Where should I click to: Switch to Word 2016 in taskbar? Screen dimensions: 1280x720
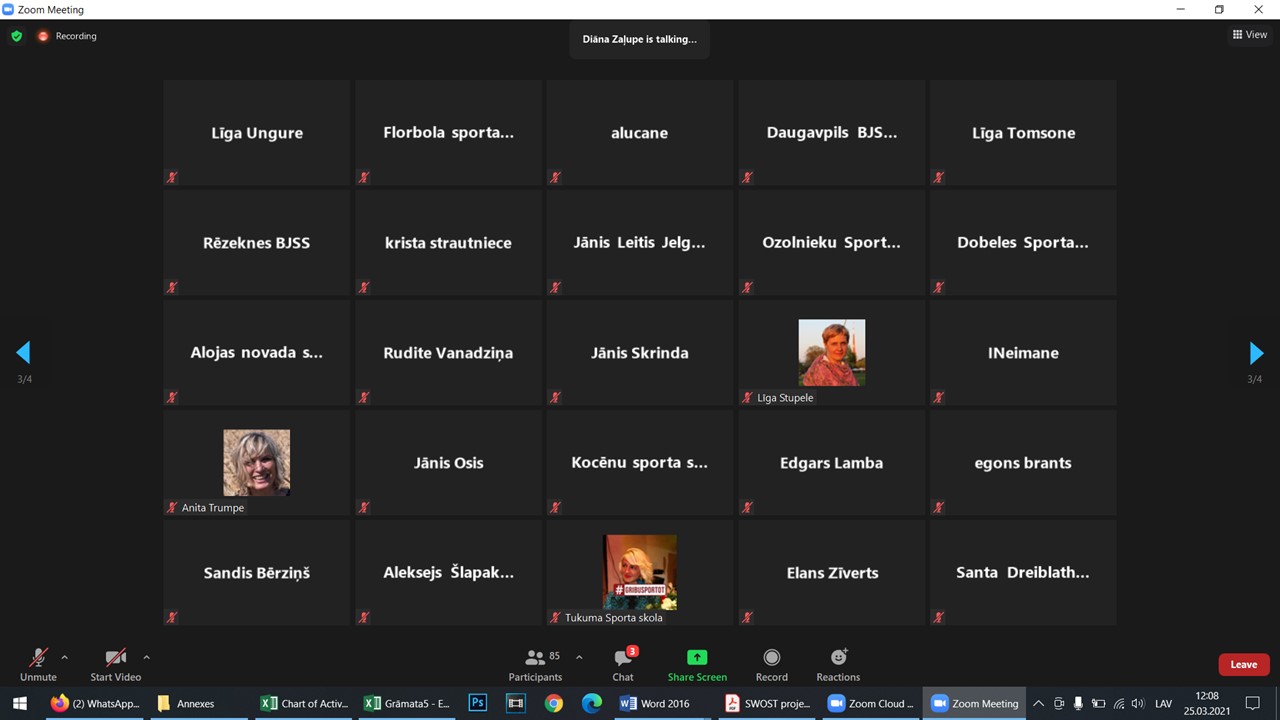656,703
